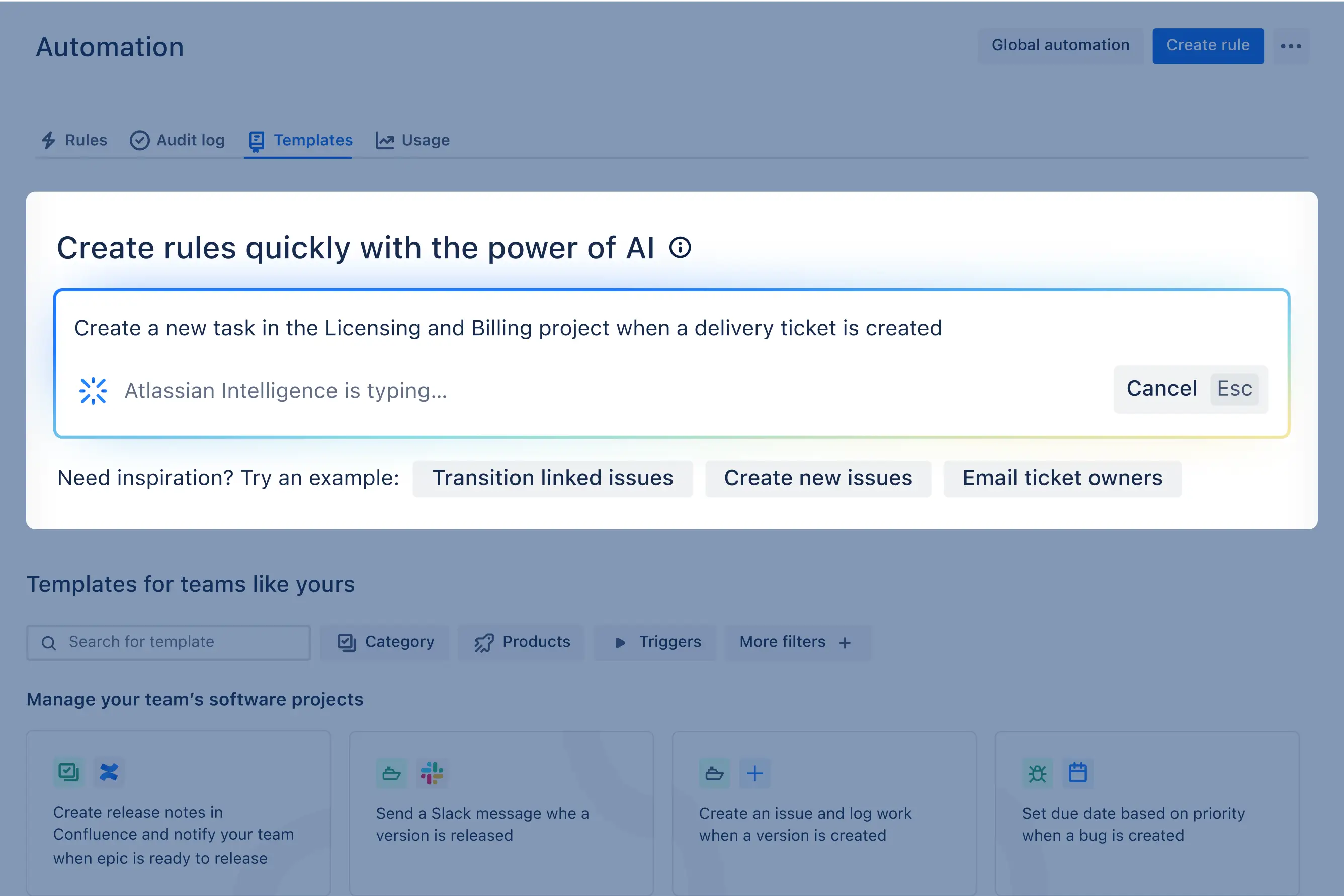Try the Transition linked issues example

coord(553,478)
